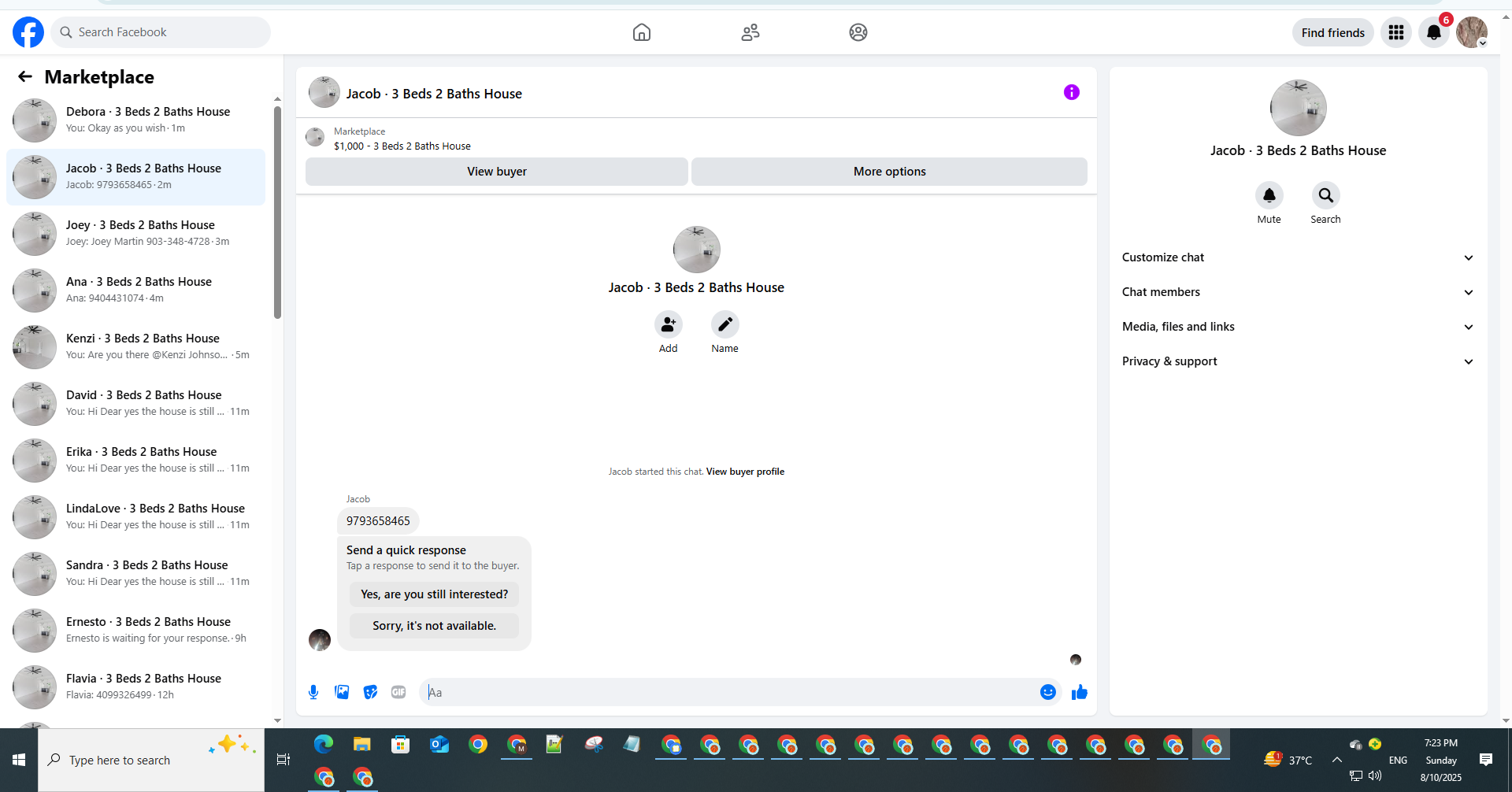
Task: Open David's conversation in the list
Action: pos(135,404)
